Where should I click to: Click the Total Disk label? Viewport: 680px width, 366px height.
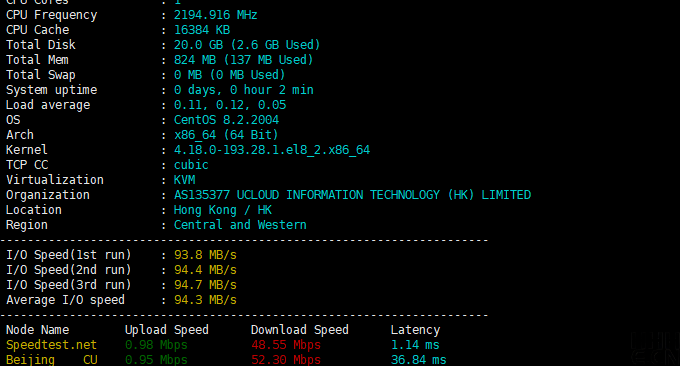41,45
